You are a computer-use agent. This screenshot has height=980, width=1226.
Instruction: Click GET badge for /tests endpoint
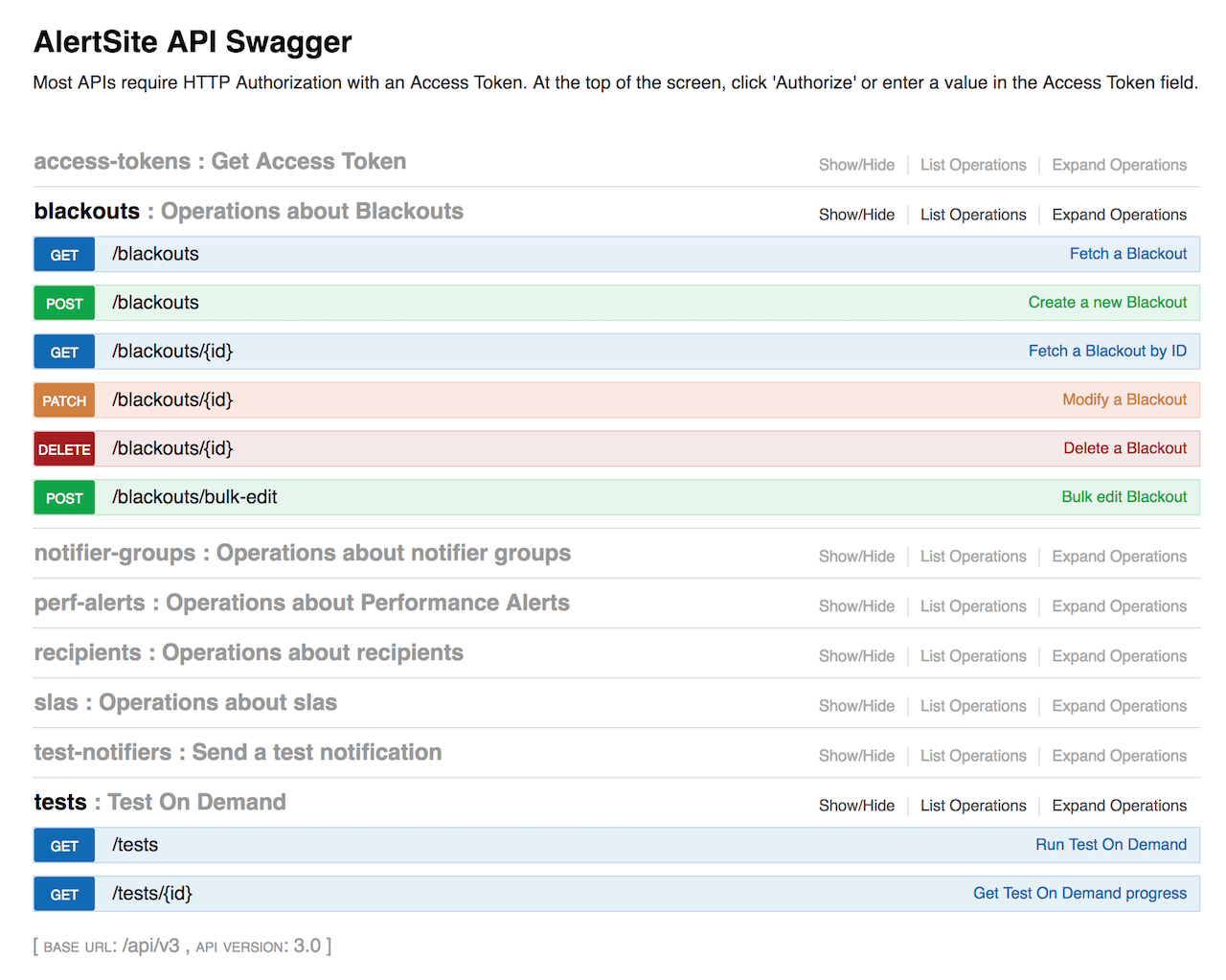[64, 846]
